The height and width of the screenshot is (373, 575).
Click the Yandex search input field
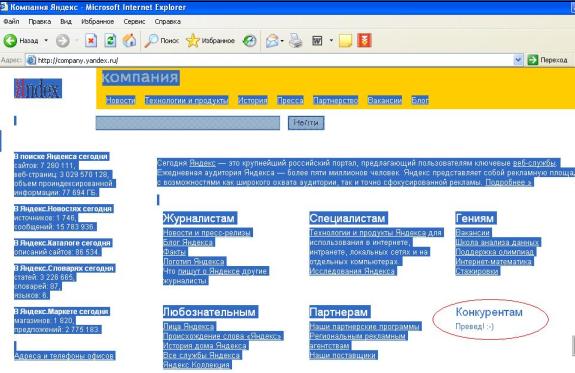(x=188, y=123)
